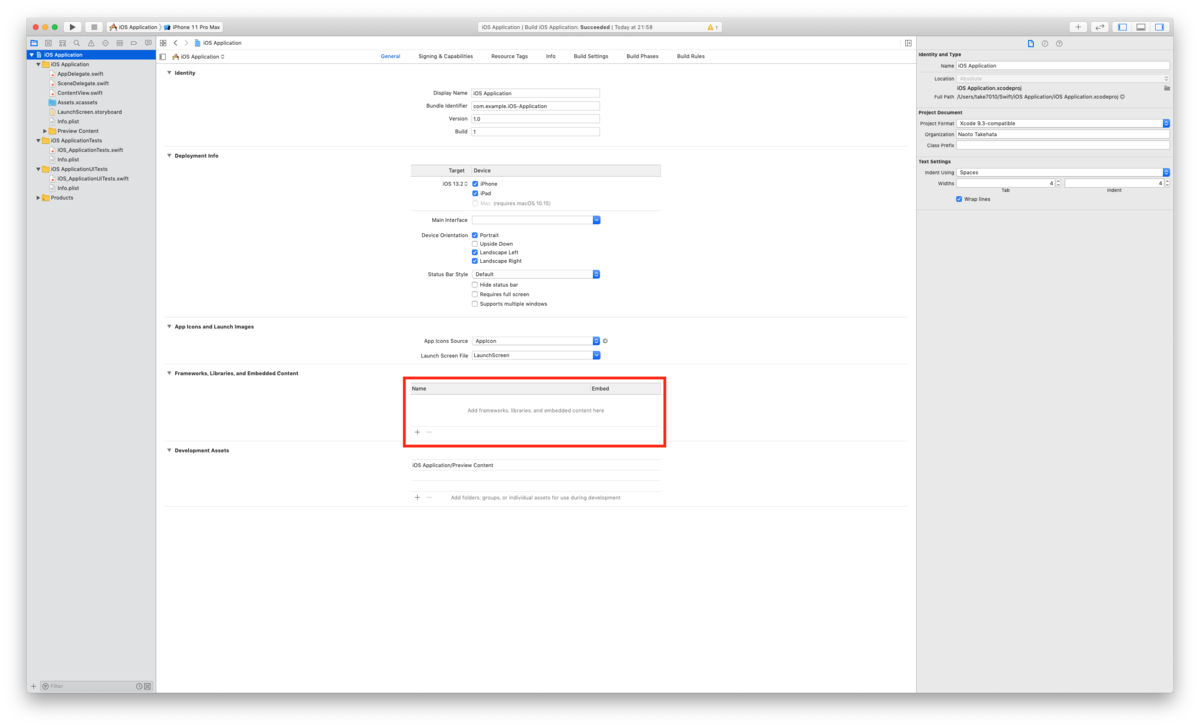The width and height of the screenshot is (1200, 728).
Task: Stop the running build with Stop button
Action: click(x=94, y=27)
